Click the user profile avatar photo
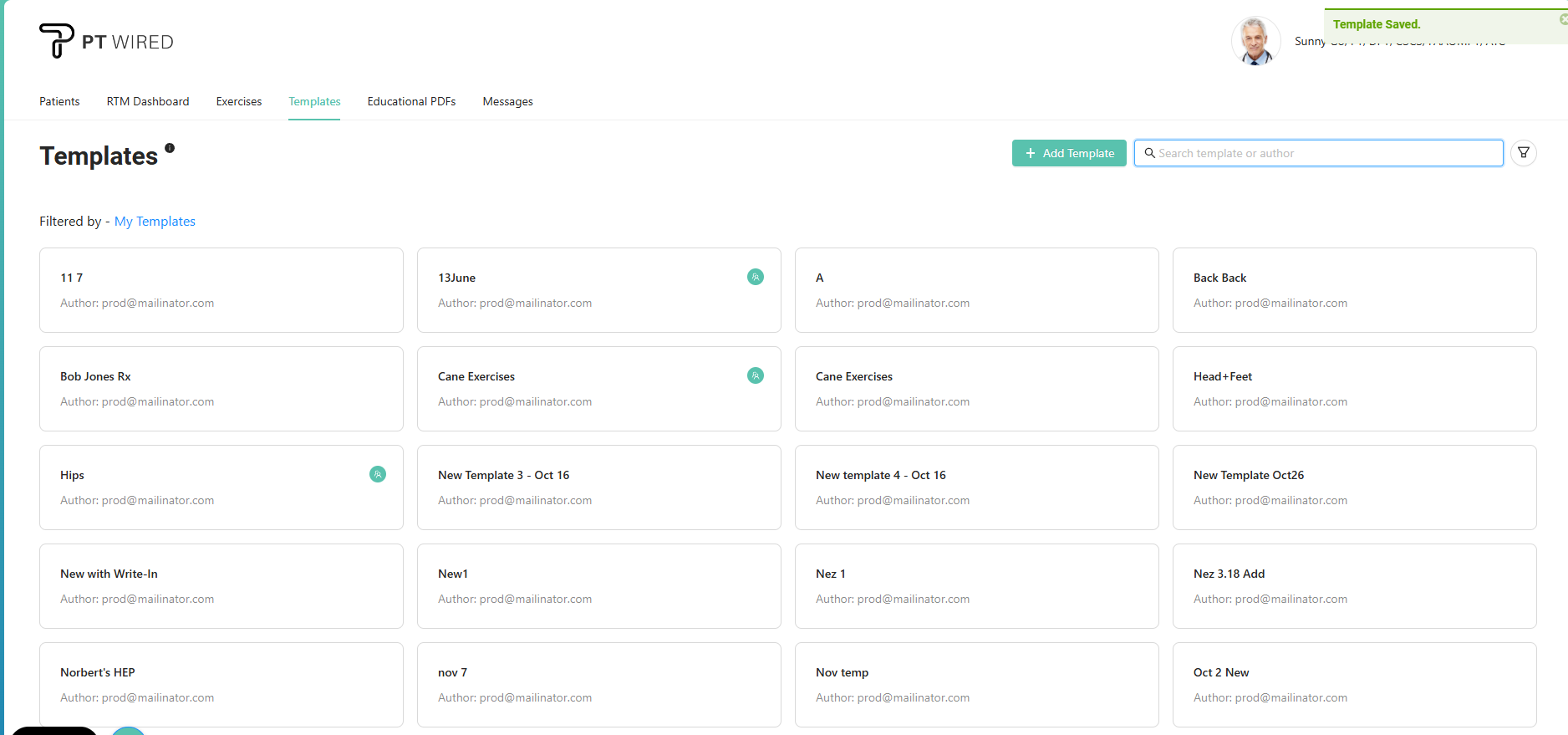1568x735 pixels. click(x=1255, y=41)
